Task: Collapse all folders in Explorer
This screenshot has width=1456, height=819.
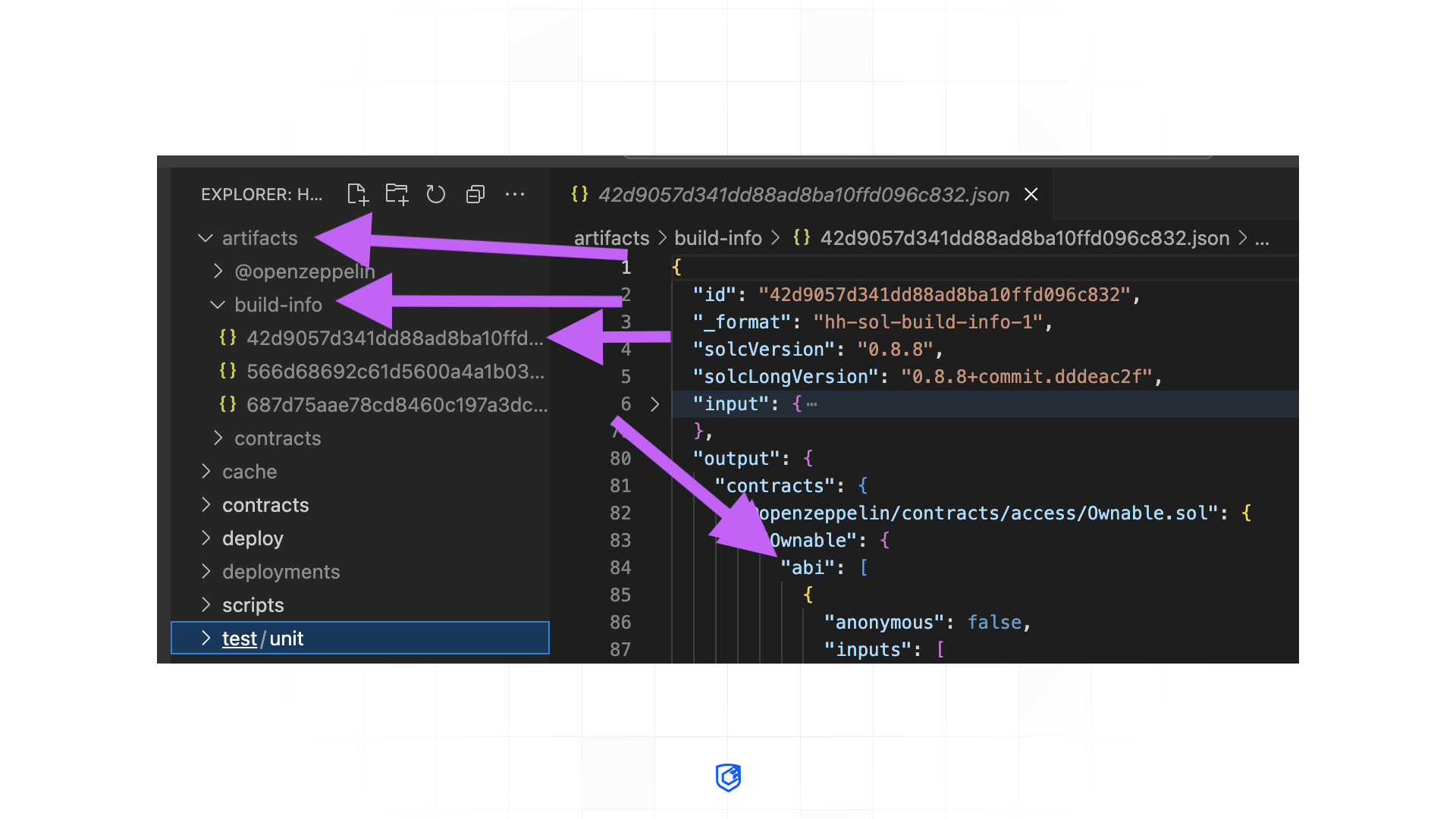Action: pos(475,194)
